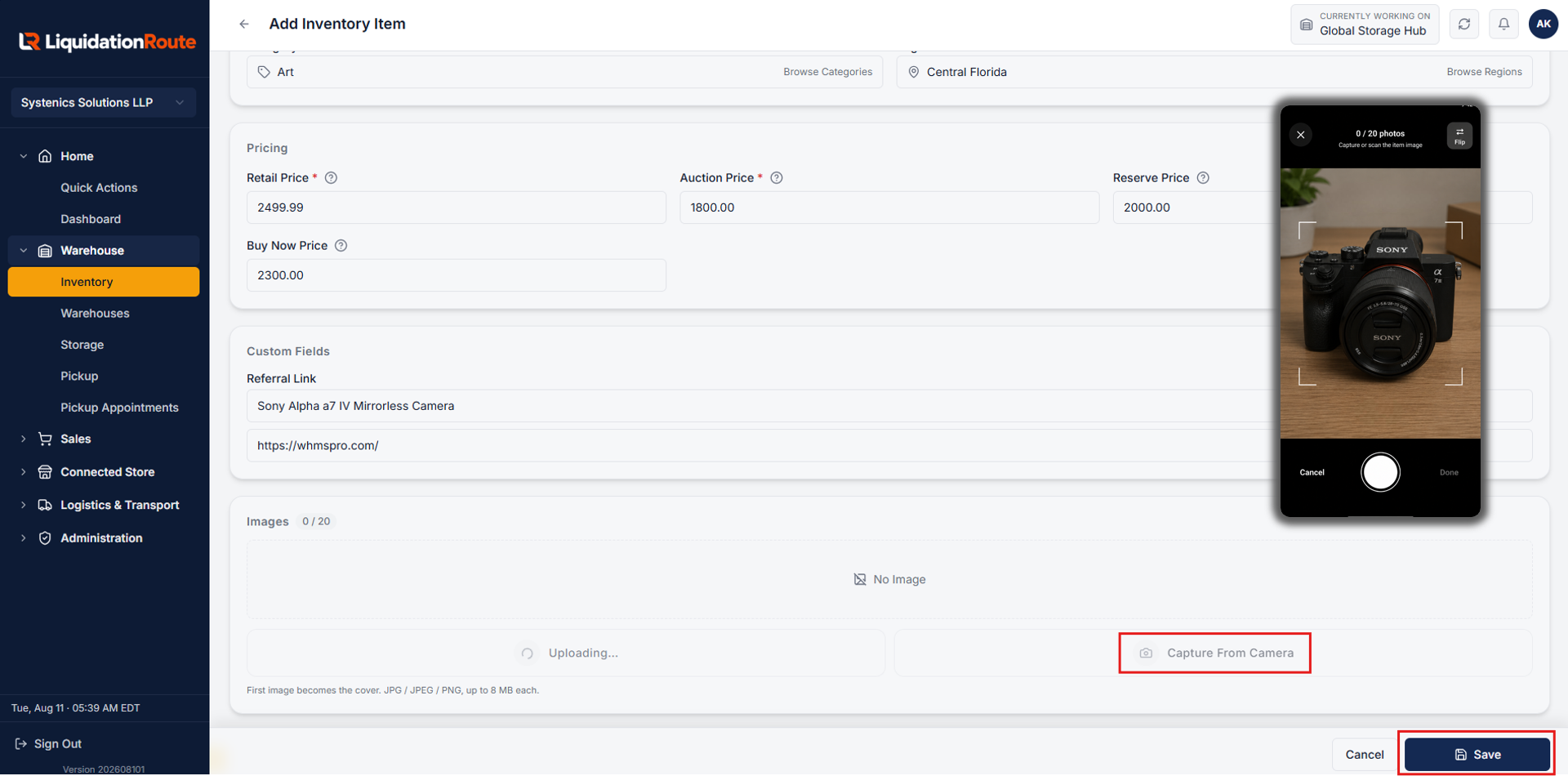Tap the camera shutter button
This screenshot has width=1568, height=776.
(1380, 472)
